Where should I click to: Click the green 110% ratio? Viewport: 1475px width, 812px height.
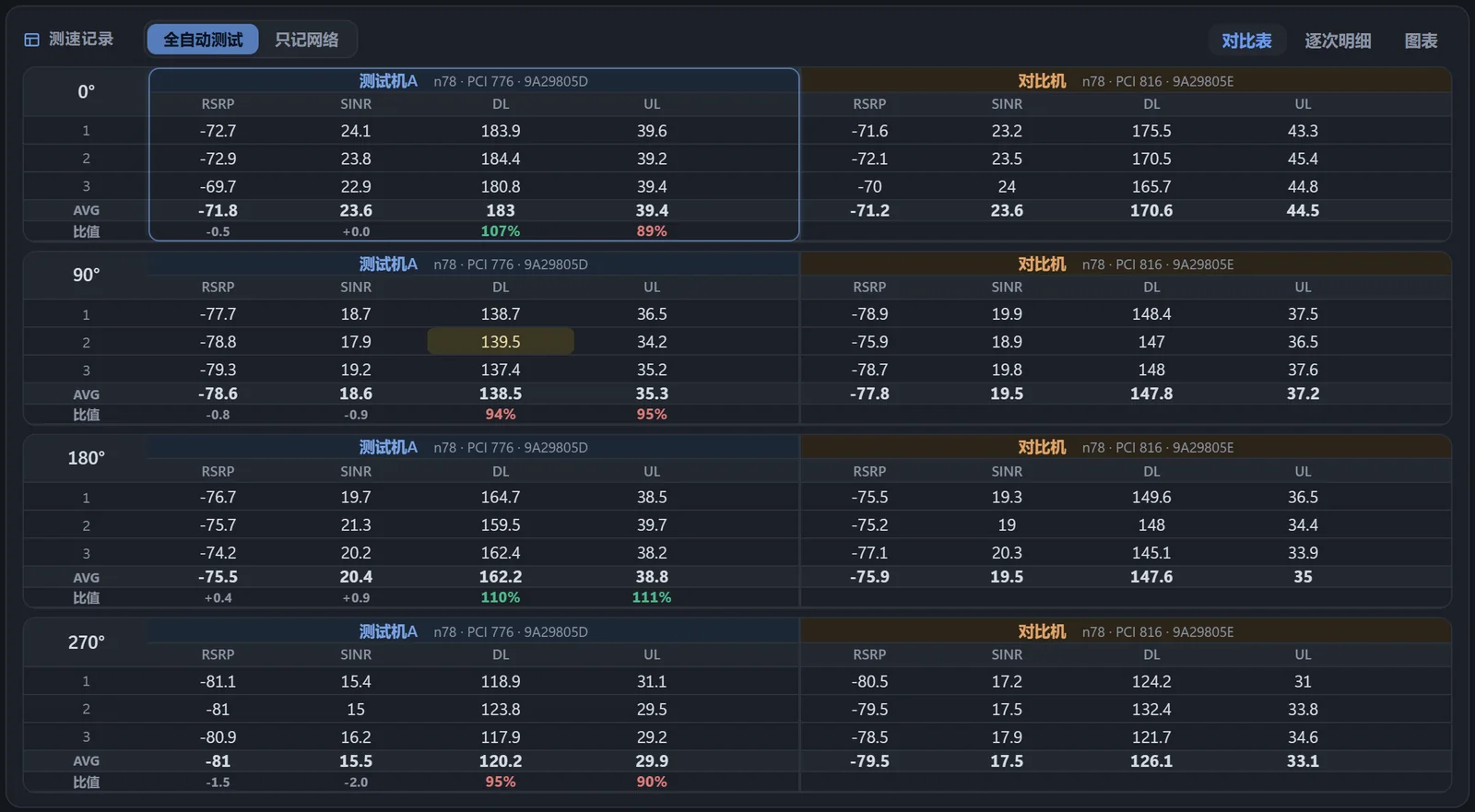(x=501, y=597)
